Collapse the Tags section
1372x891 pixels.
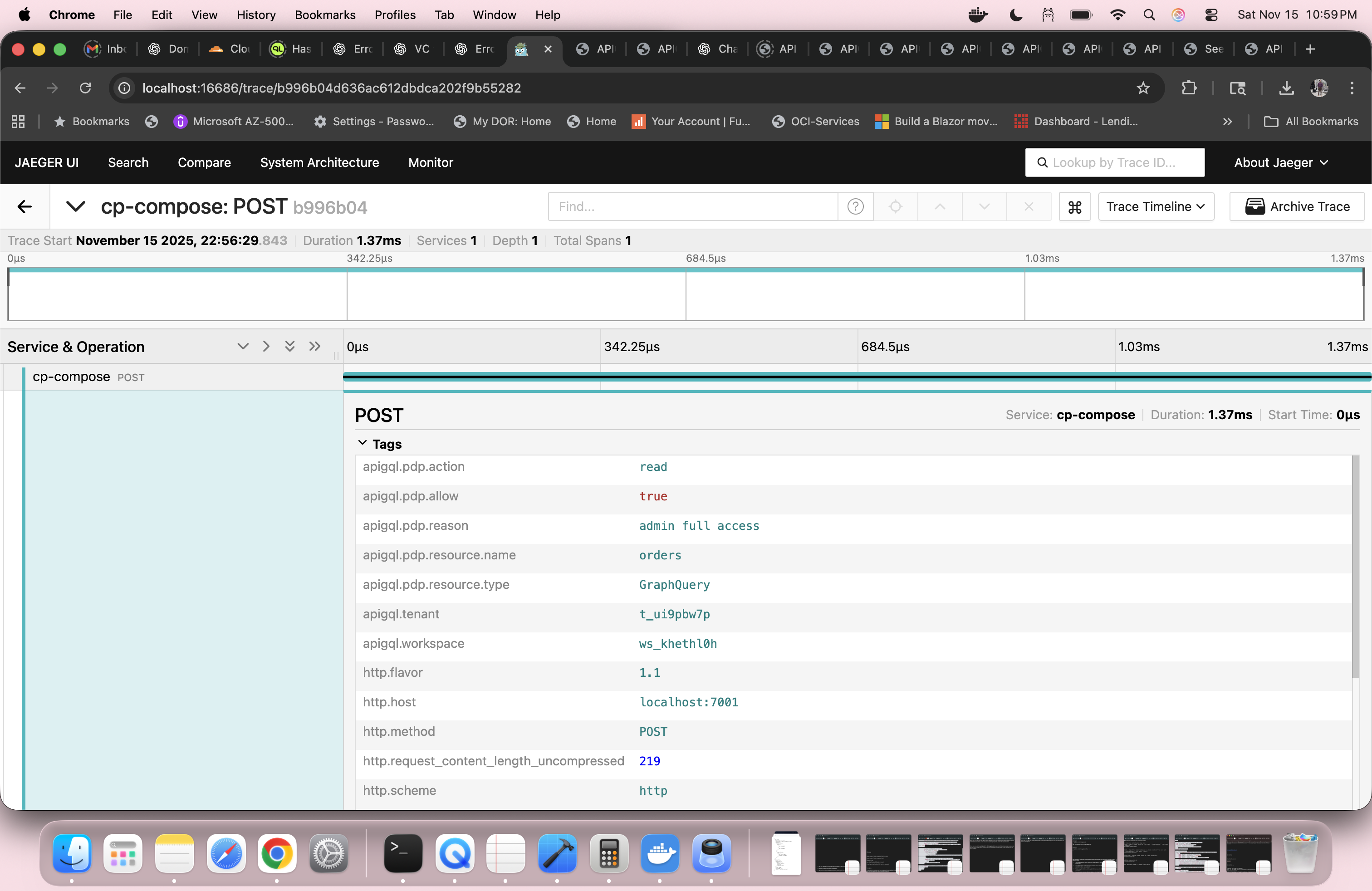[x=363, y=443]
